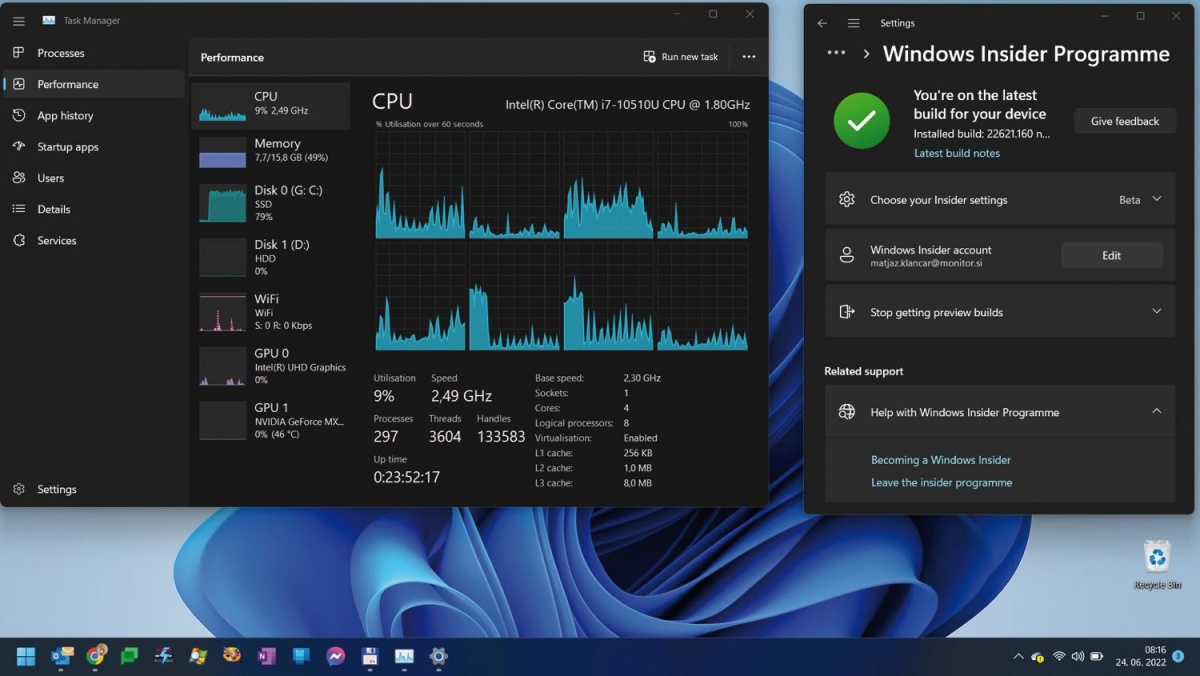The width and height of the screenshot is (1200, 676).
Task: Go back in the Settings window
Action: [822, 23]
